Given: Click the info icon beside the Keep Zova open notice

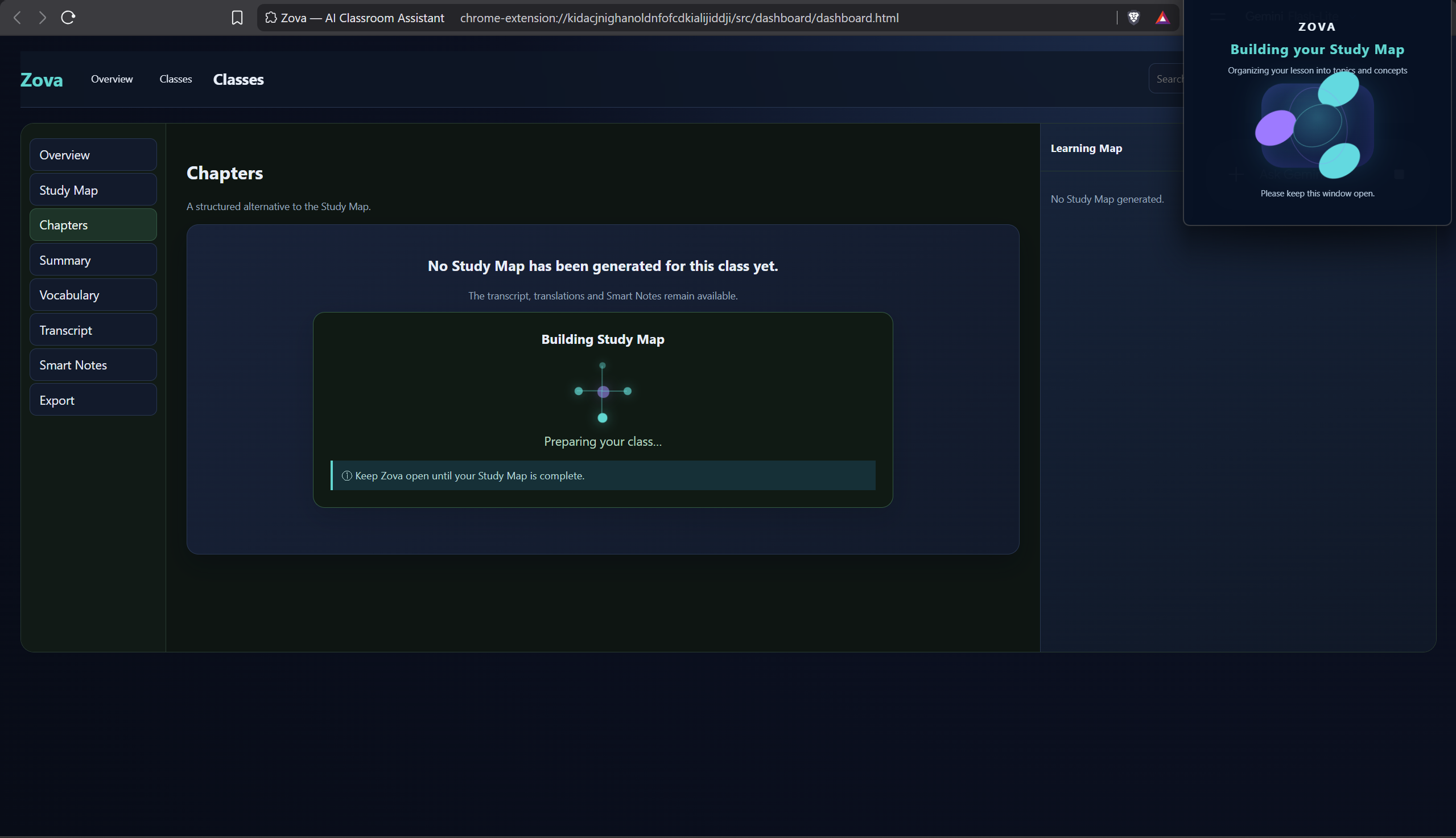Looking at the screenshot, I should 347,476.
